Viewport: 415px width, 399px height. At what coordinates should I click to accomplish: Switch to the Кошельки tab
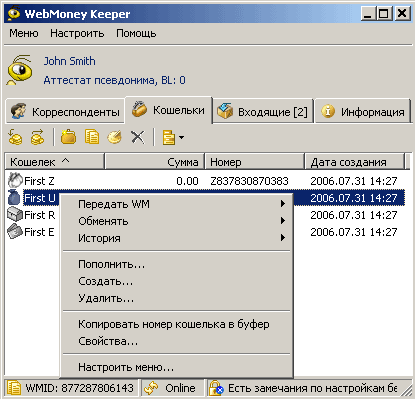point(169,110)
